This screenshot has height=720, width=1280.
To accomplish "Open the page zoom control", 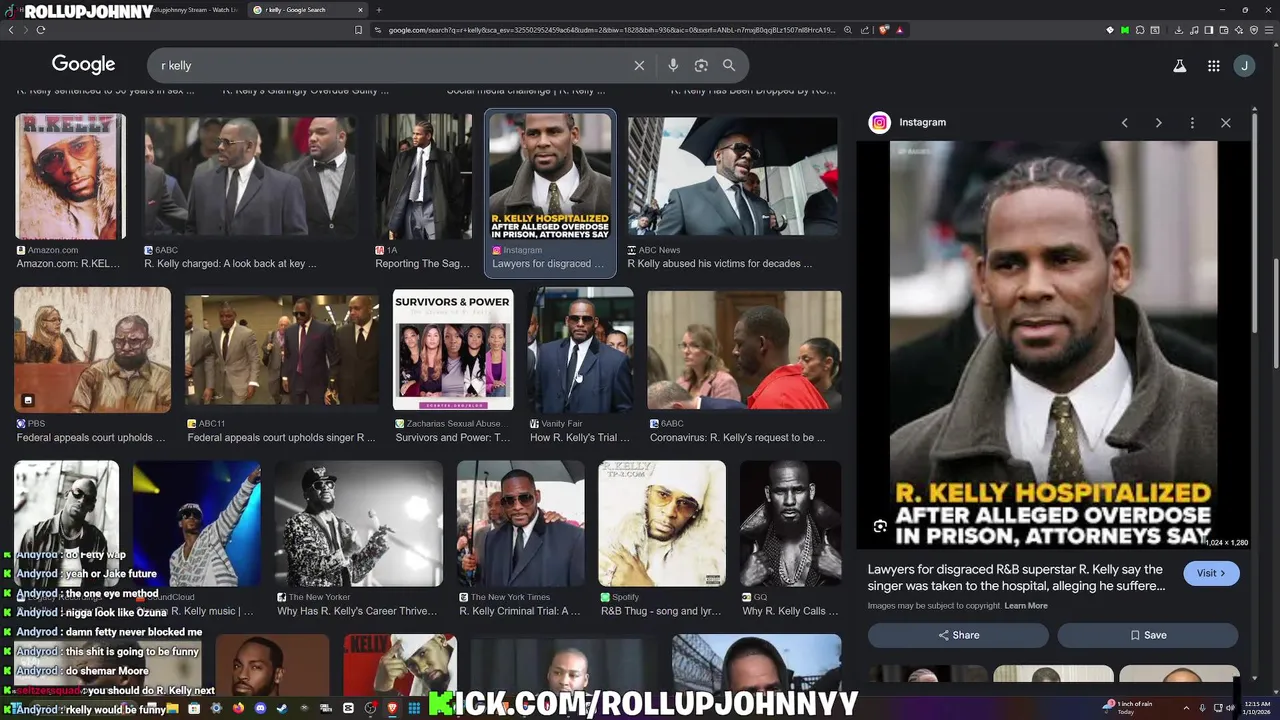I will coord(848,30).
